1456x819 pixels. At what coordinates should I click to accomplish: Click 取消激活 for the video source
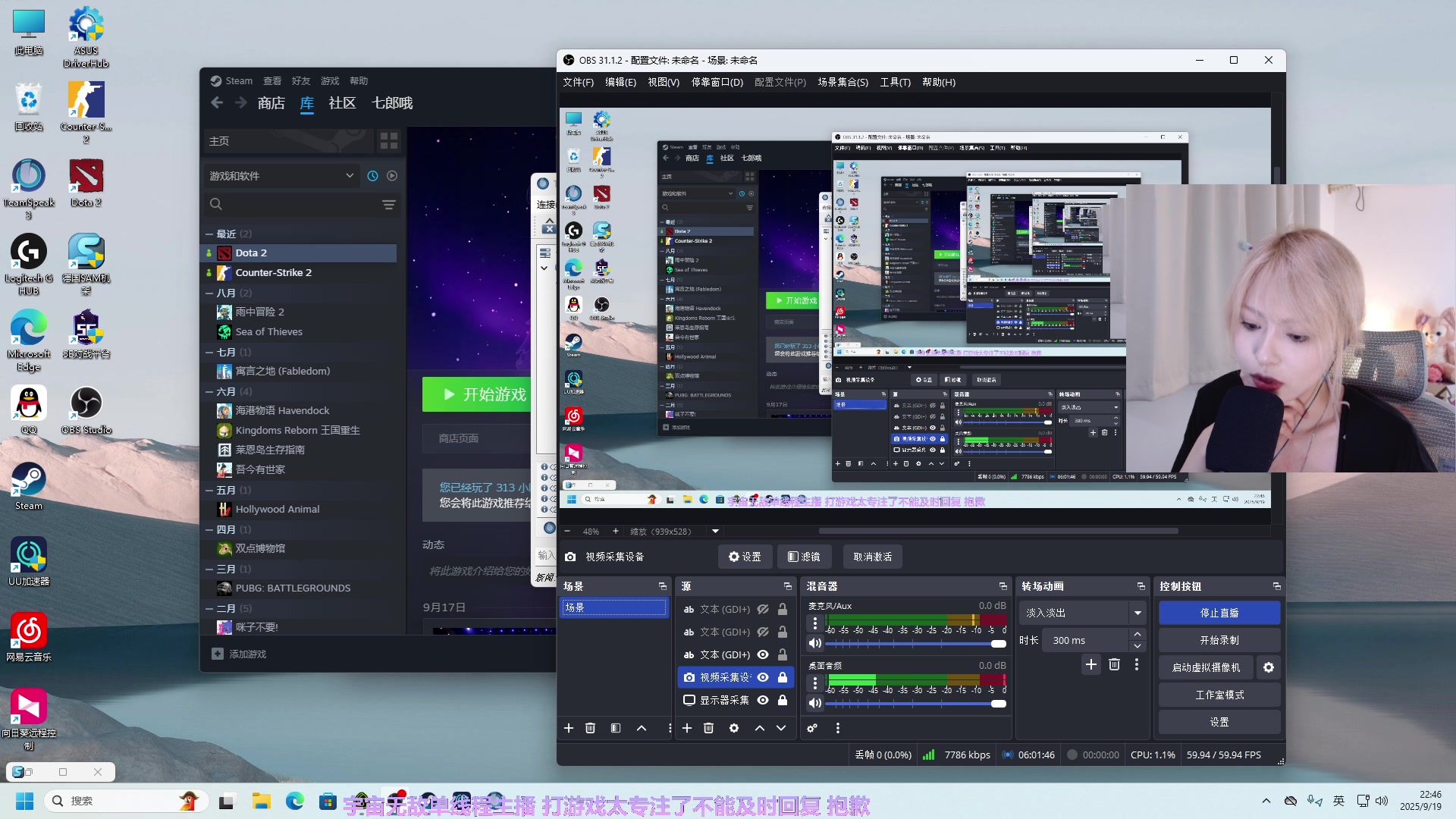point(873,557)
